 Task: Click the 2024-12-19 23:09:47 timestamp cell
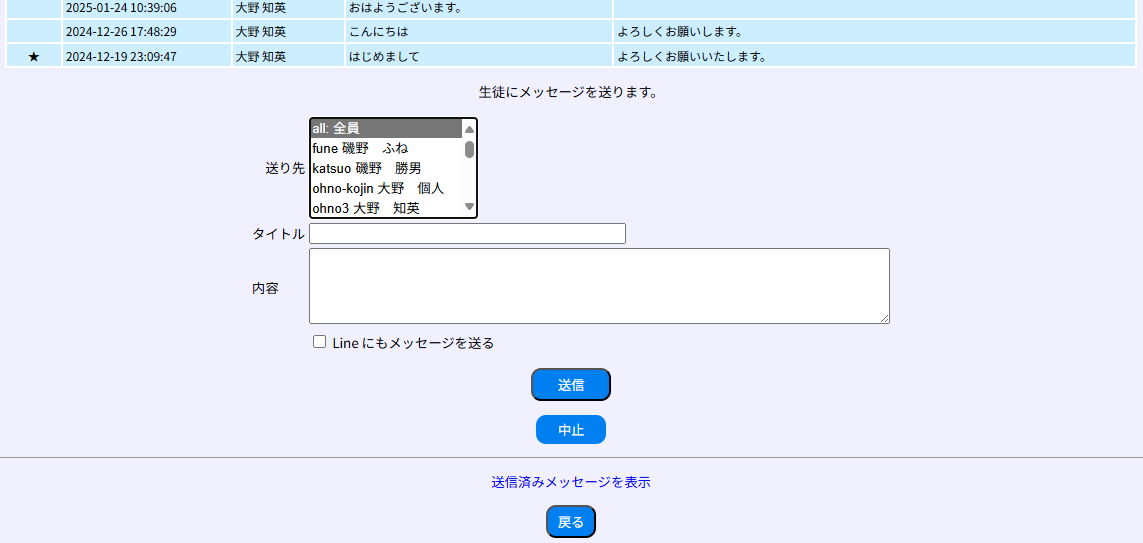pos(121,57)
